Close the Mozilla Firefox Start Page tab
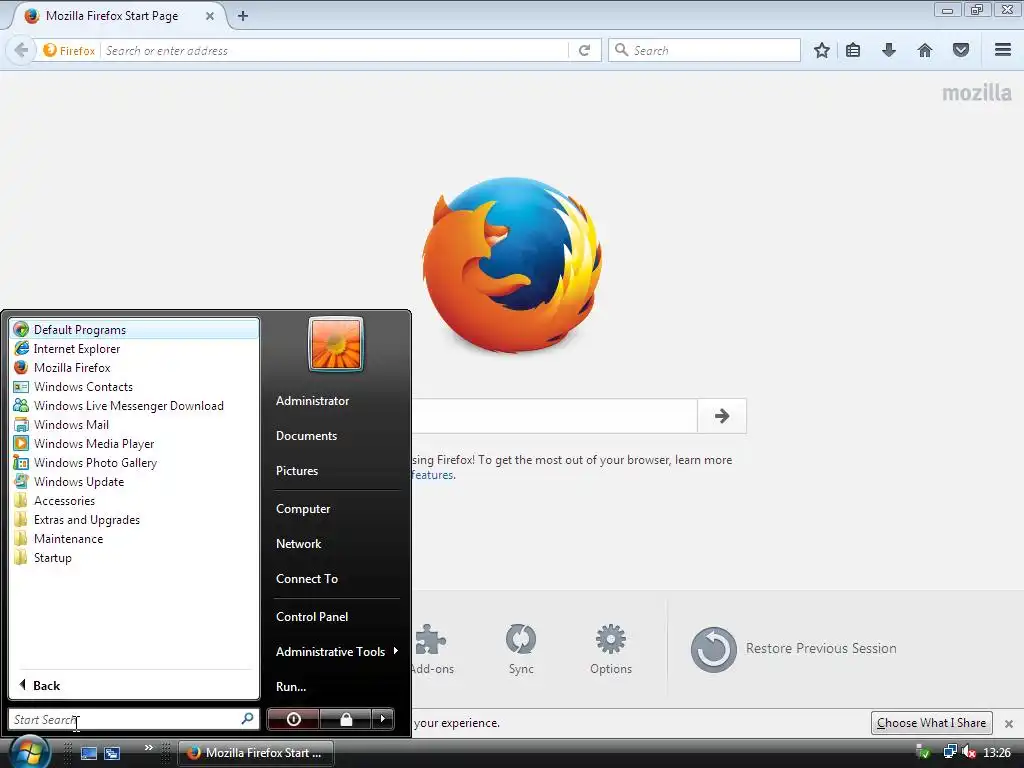1024x768 pixels. click(210, 16)
